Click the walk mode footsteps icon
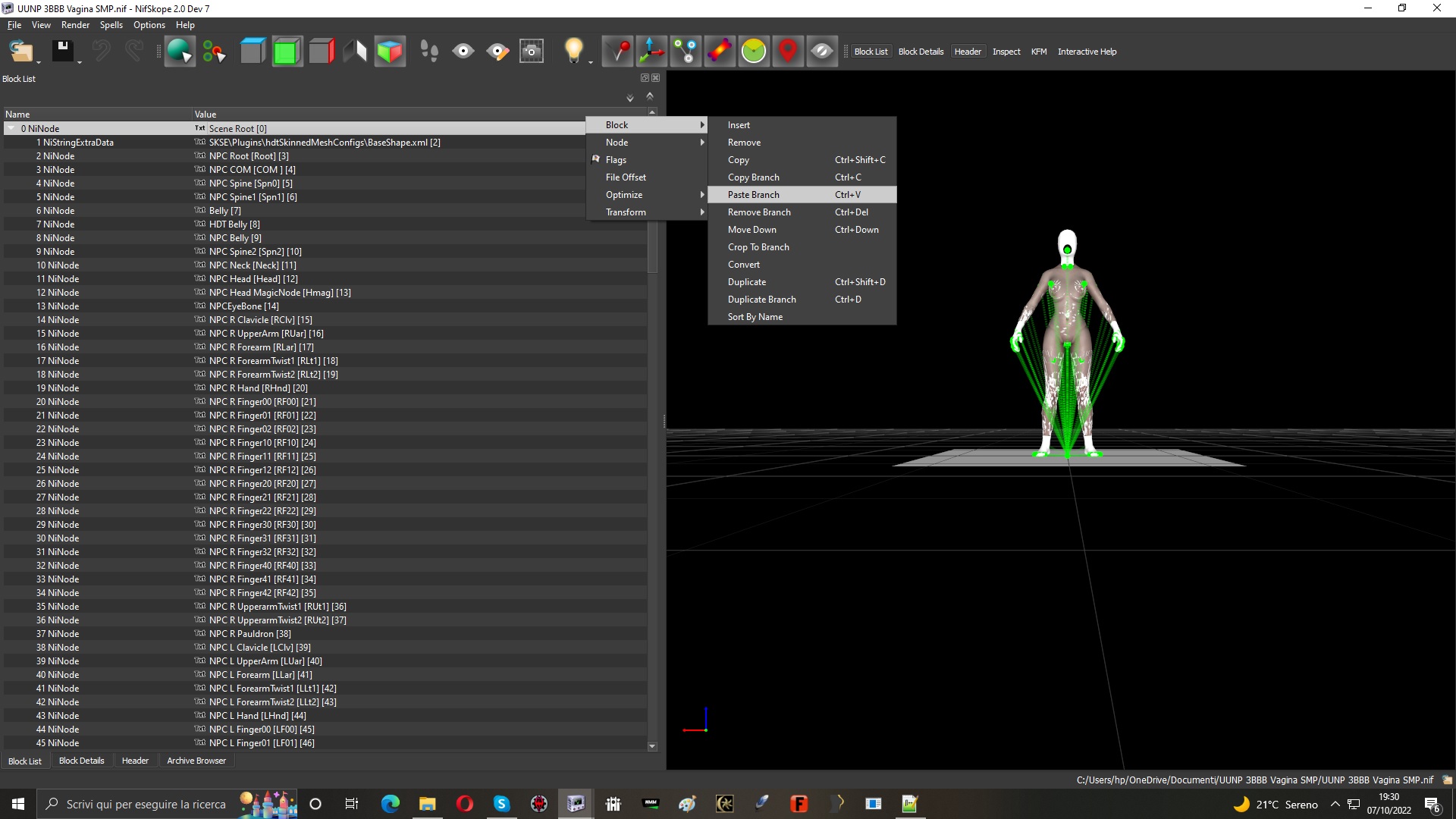 coord(429,52)
